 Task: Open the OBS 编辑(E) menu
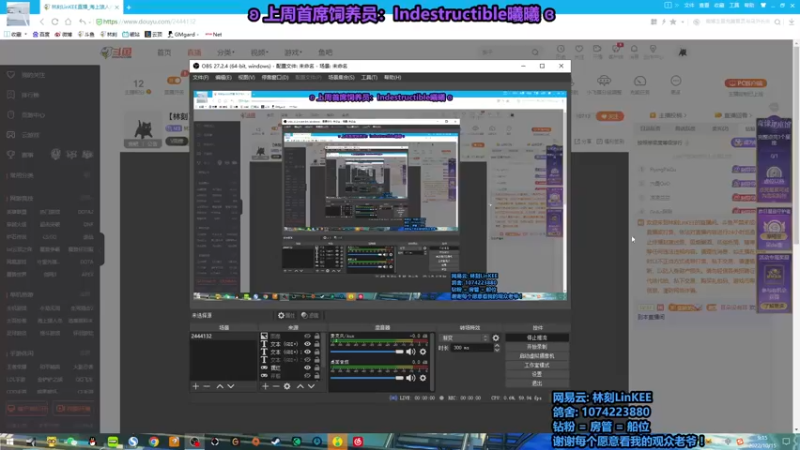tap(223, 78)
